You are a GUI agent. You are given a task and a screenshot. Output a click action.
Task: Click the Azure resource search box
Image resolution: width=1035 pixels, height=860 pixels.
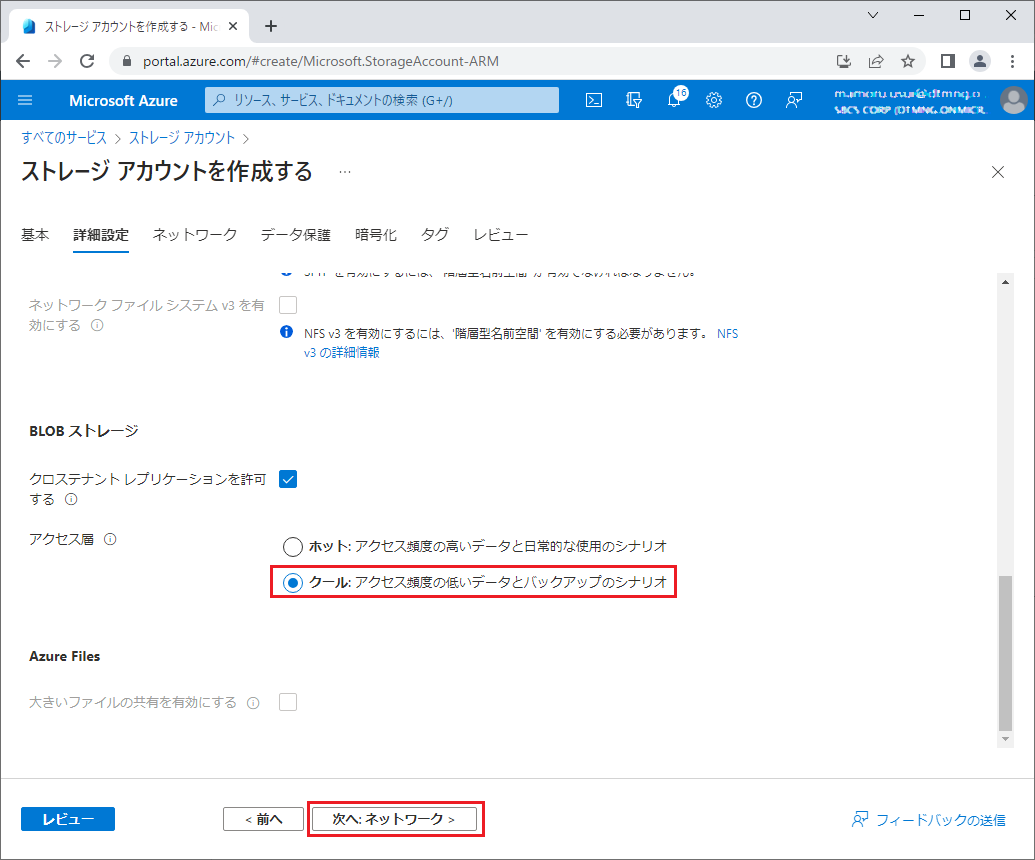pos(382,100)
